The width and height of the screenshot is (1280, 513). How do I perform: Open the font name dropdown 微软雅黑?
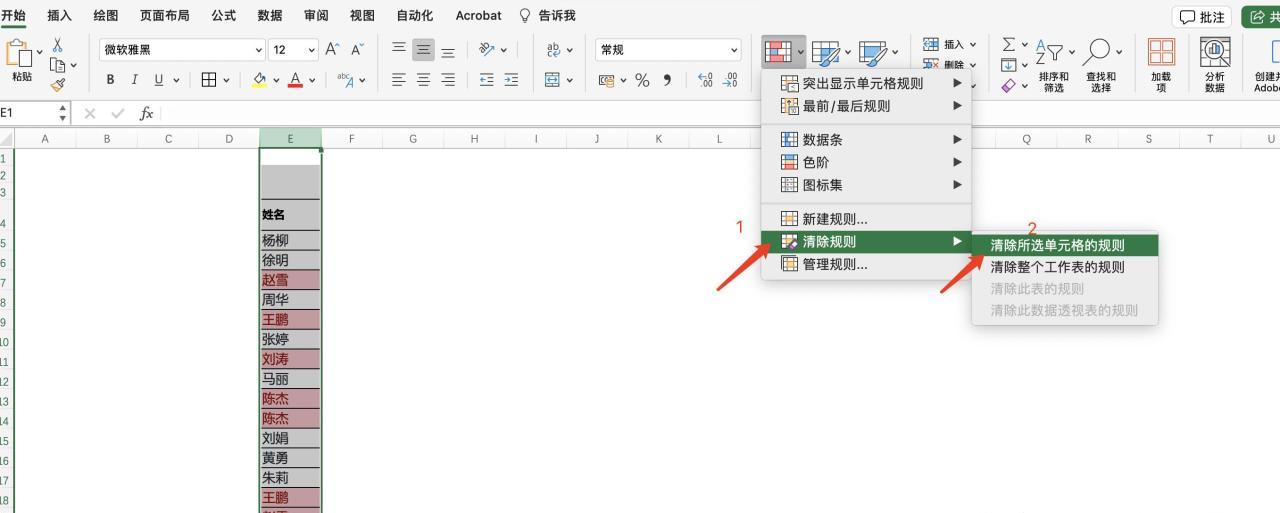(x=259, y=50)
